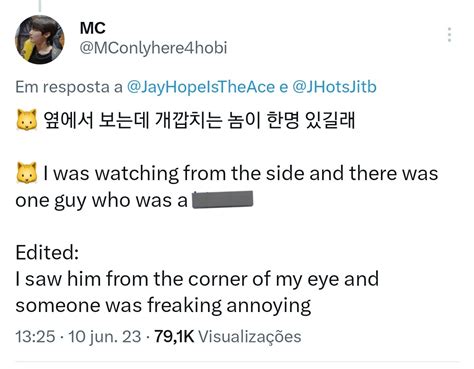The width and height of the screenshot is (474, 369).
Task: Click 'someone was freaking annoying' text
Action: point(163,306)
